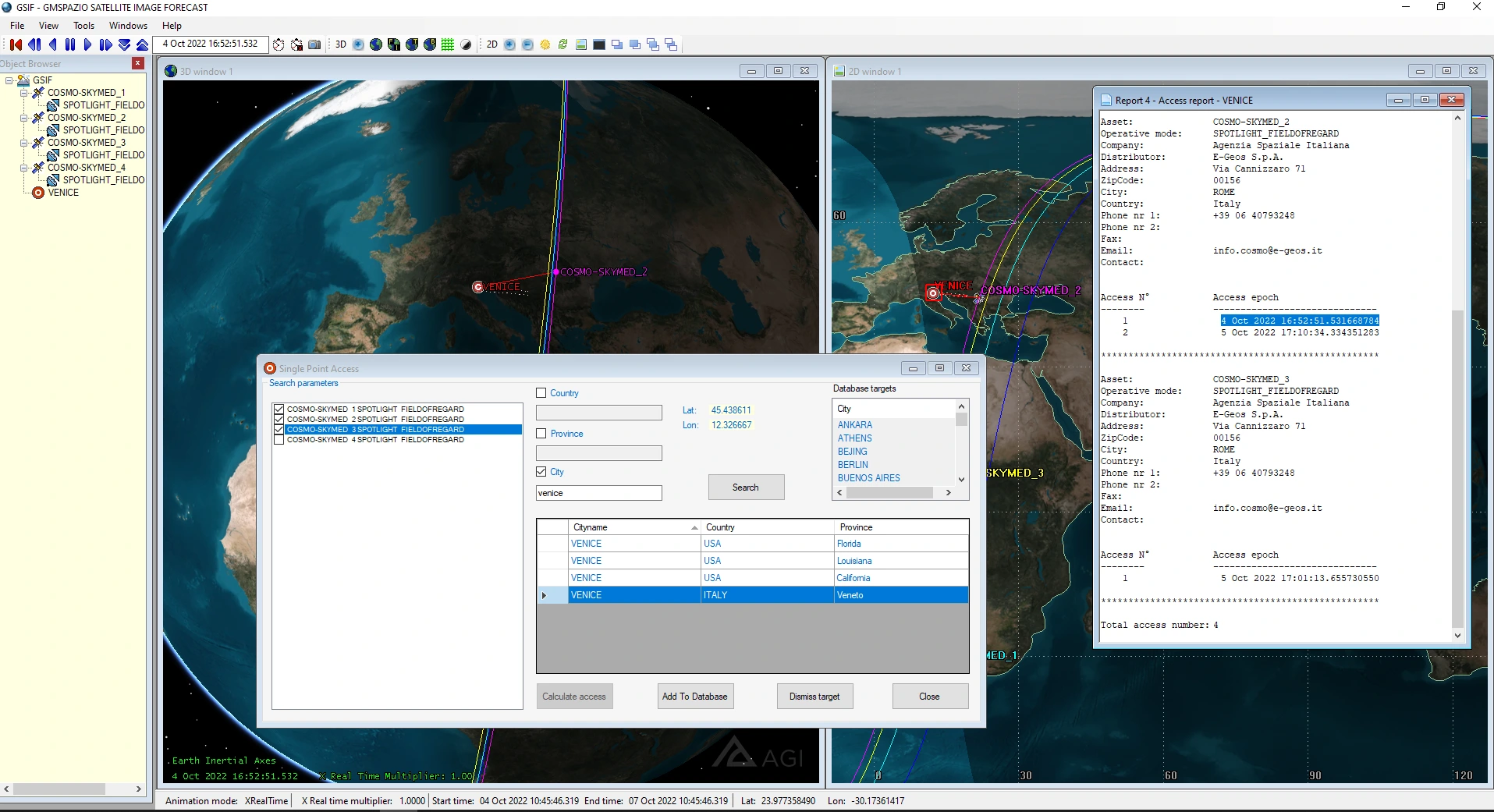Screen dimensions: 1494x812
Task: Click the 2D zoom-out icon
Action: [x=527, y=44]
